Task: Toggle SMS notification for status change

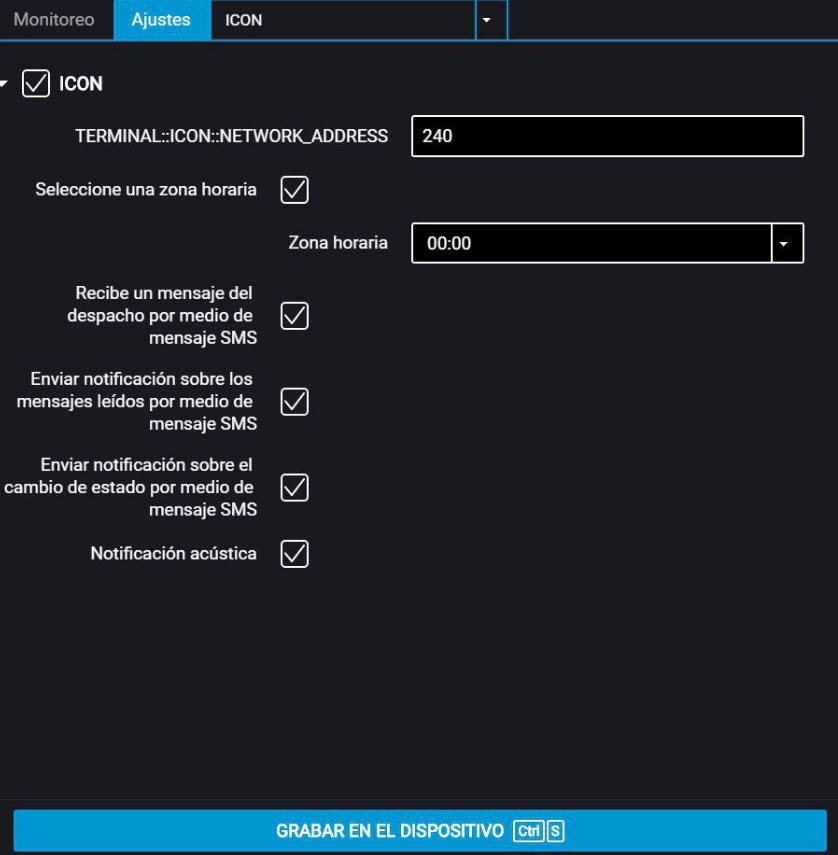Action: click(294, 487)
